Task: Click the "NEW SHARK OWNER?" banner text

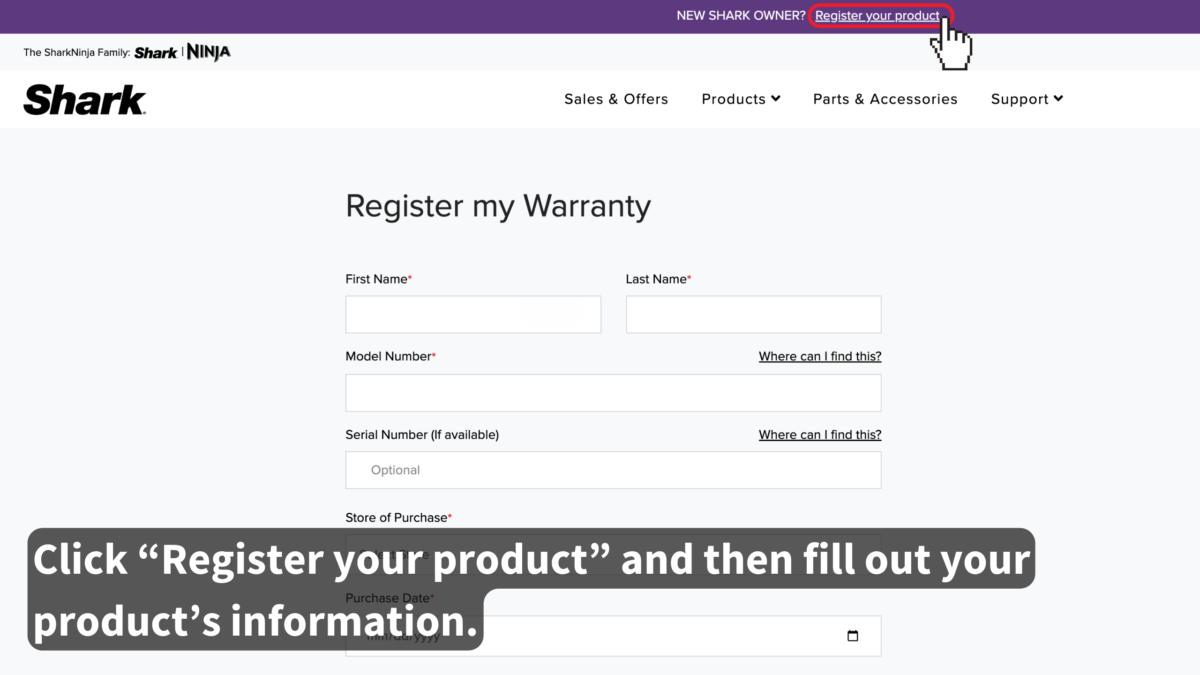Action: [x=740, y=16]
